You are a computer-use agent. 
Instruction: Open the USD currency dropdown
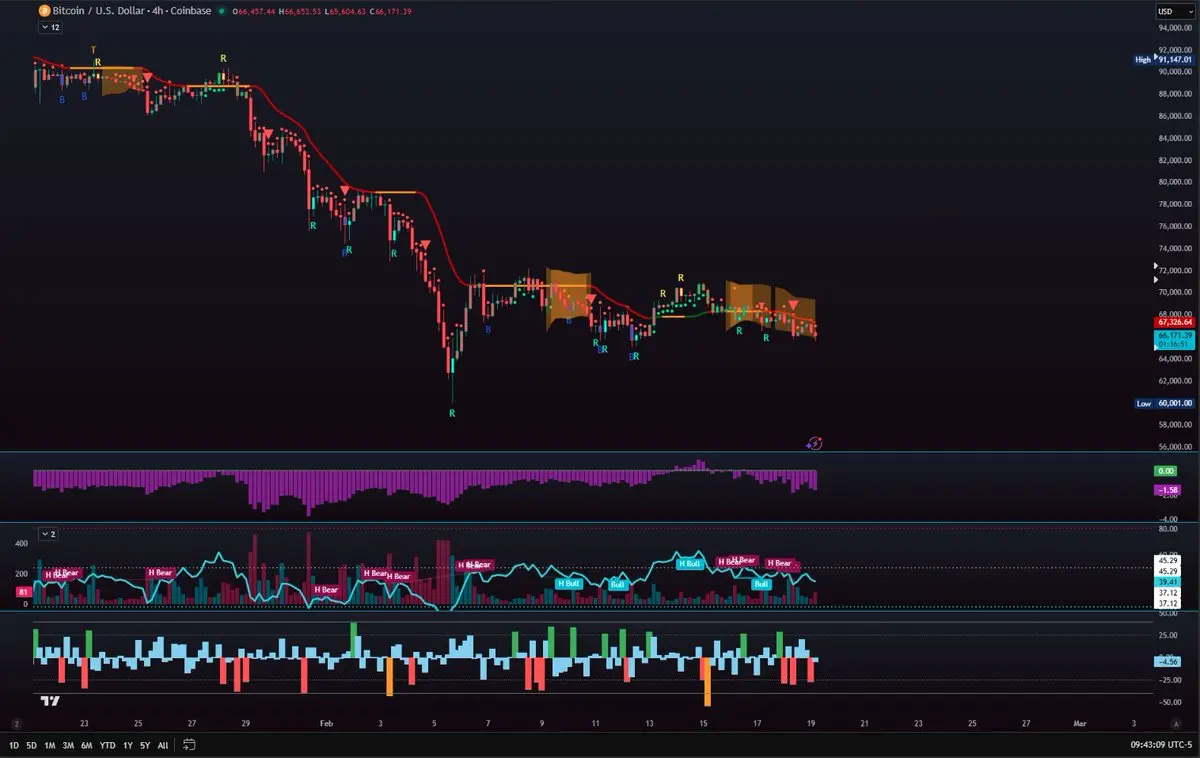tap(1174, 11)
